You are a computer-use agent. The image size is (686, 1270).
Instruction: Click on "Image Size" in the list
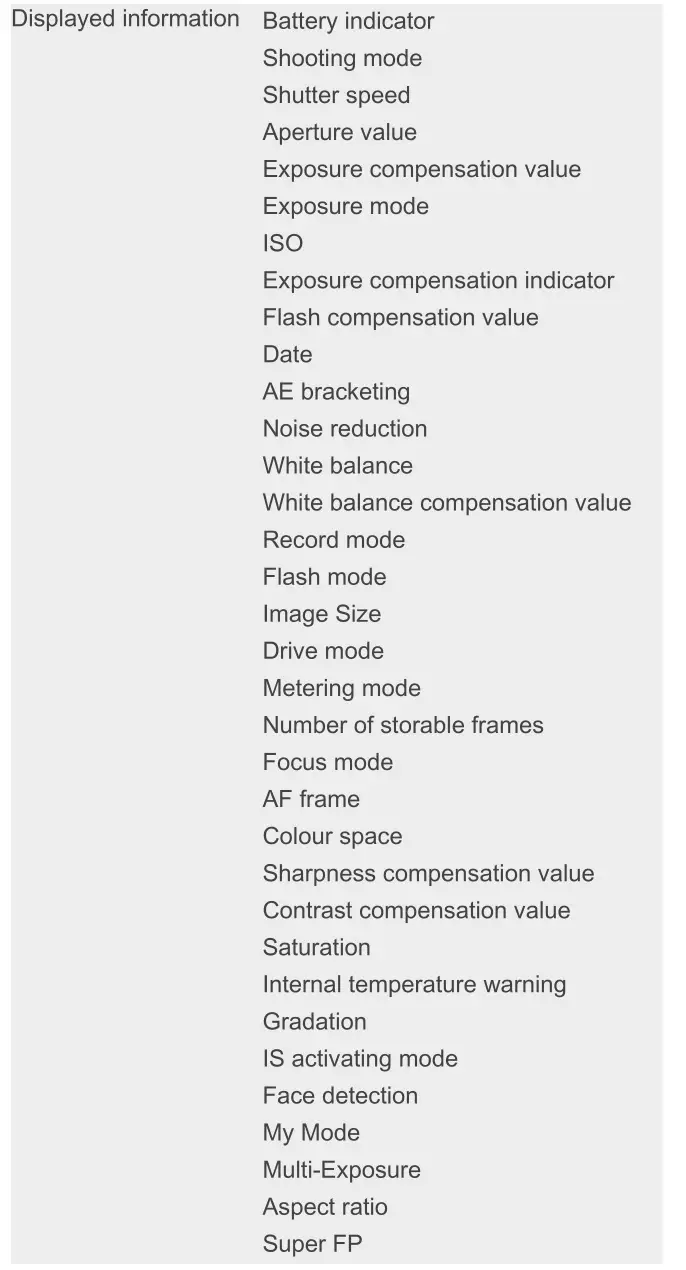point(321,613)
